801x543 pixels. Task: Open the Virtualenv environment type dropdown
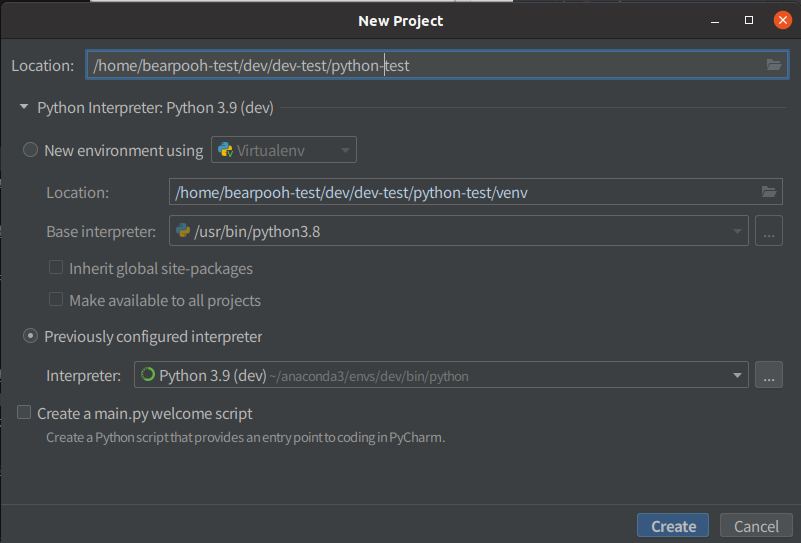pos(344,151)
